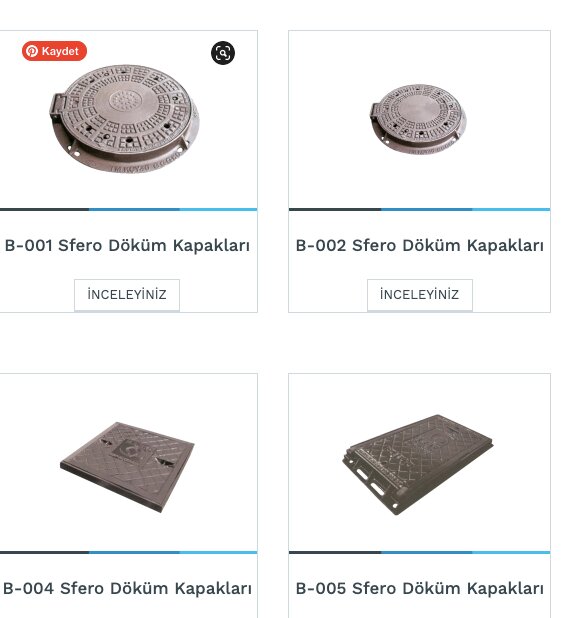Screen dimensions: 562x618
Task: Click the divider bar below B-005 image
Action: click(419, 553)
